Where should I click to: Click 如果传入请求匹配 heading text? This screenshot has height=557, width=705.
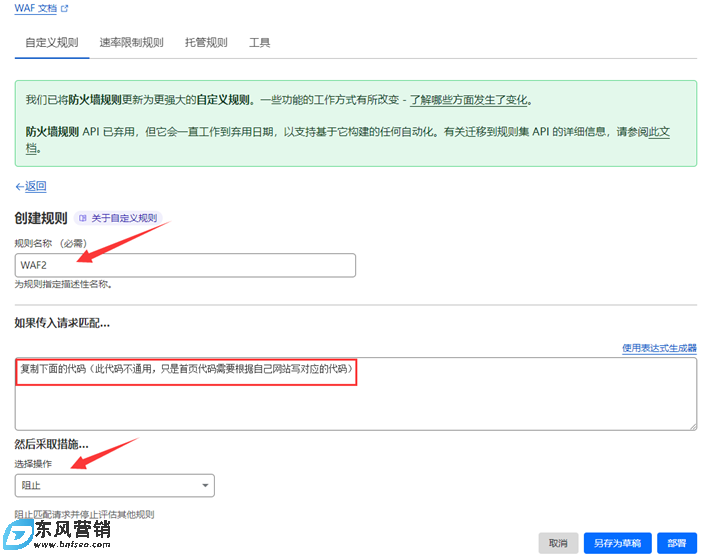pos(62,323)
